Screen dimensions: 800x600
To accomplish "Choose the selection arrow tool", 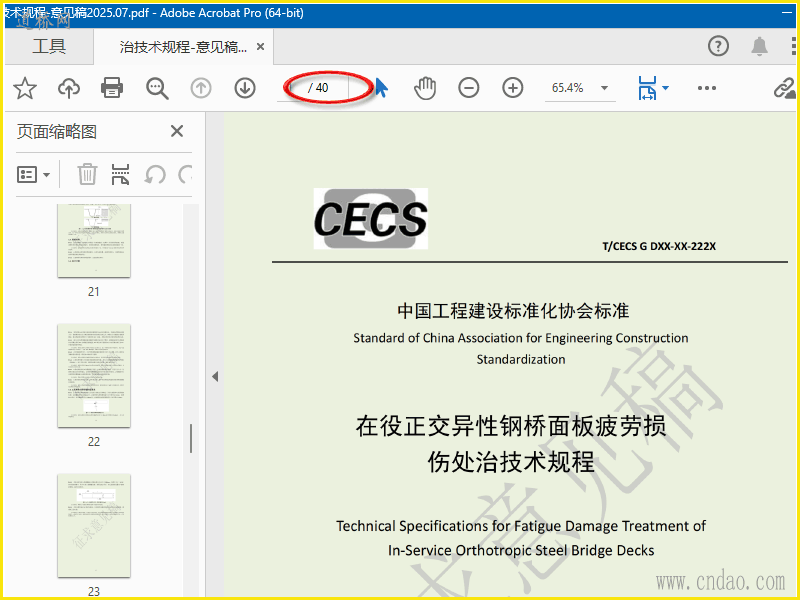I will pyautogui.click(x=381, y=88).
